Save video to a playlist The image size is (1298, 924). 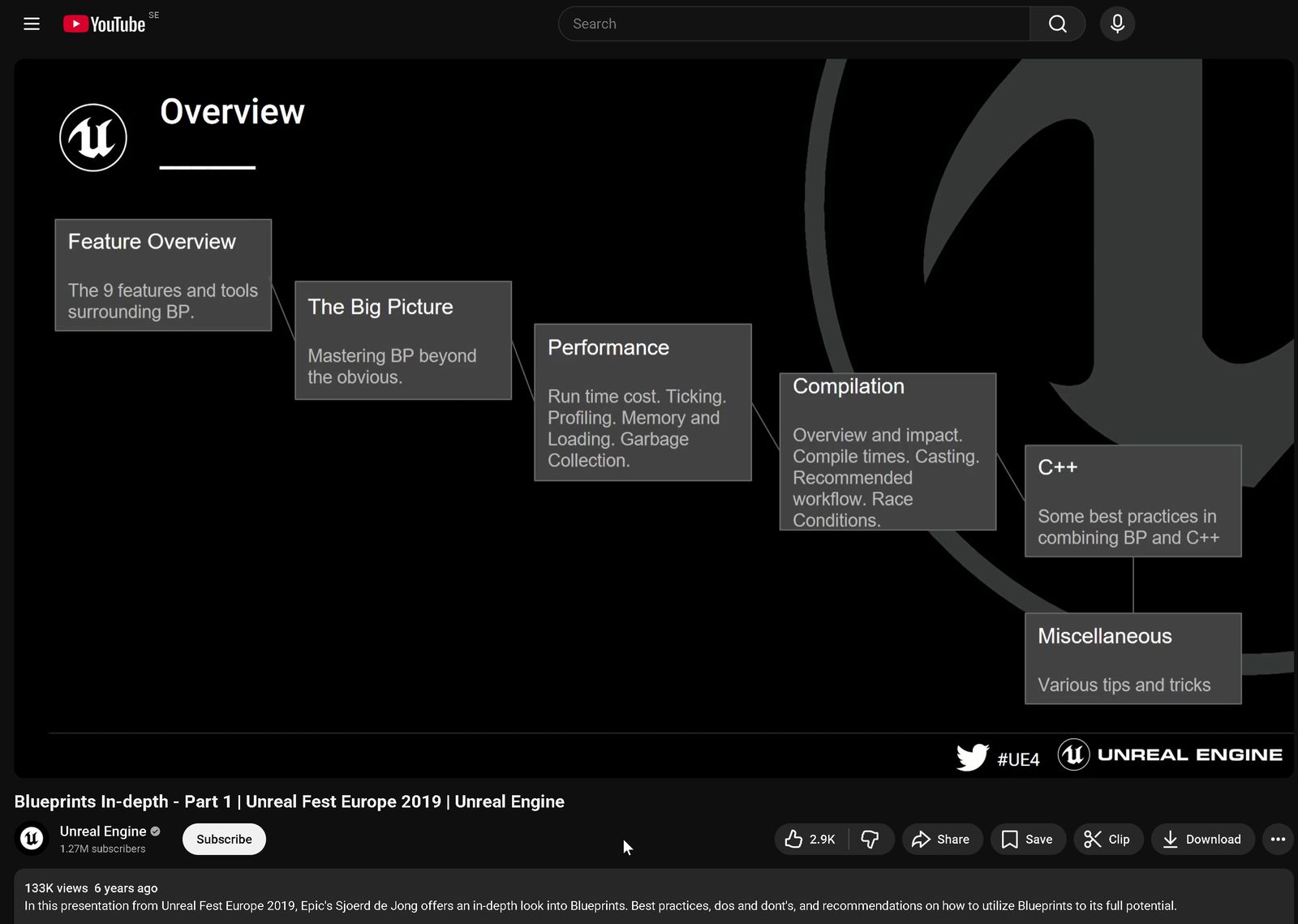coord(1027,839)
